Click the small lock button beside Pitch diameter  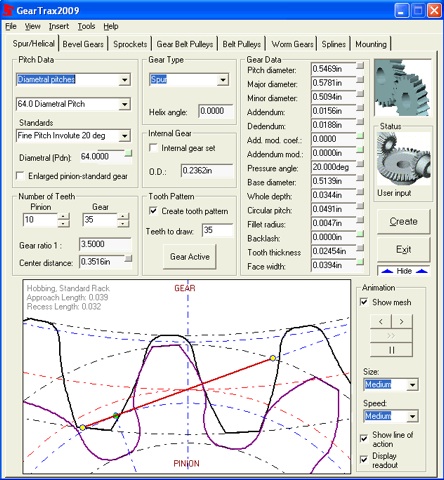pyautogui.click(x=360, y=66)
